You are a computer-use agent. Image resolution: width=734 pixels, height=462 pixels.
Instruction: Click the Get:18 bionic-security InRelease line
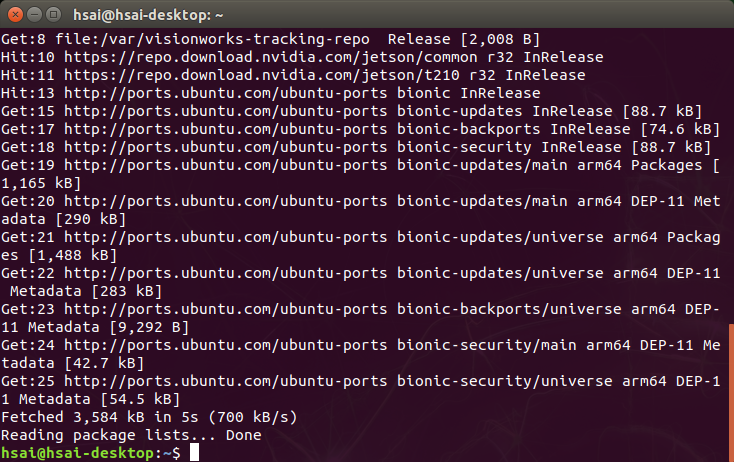click(356, 147)
